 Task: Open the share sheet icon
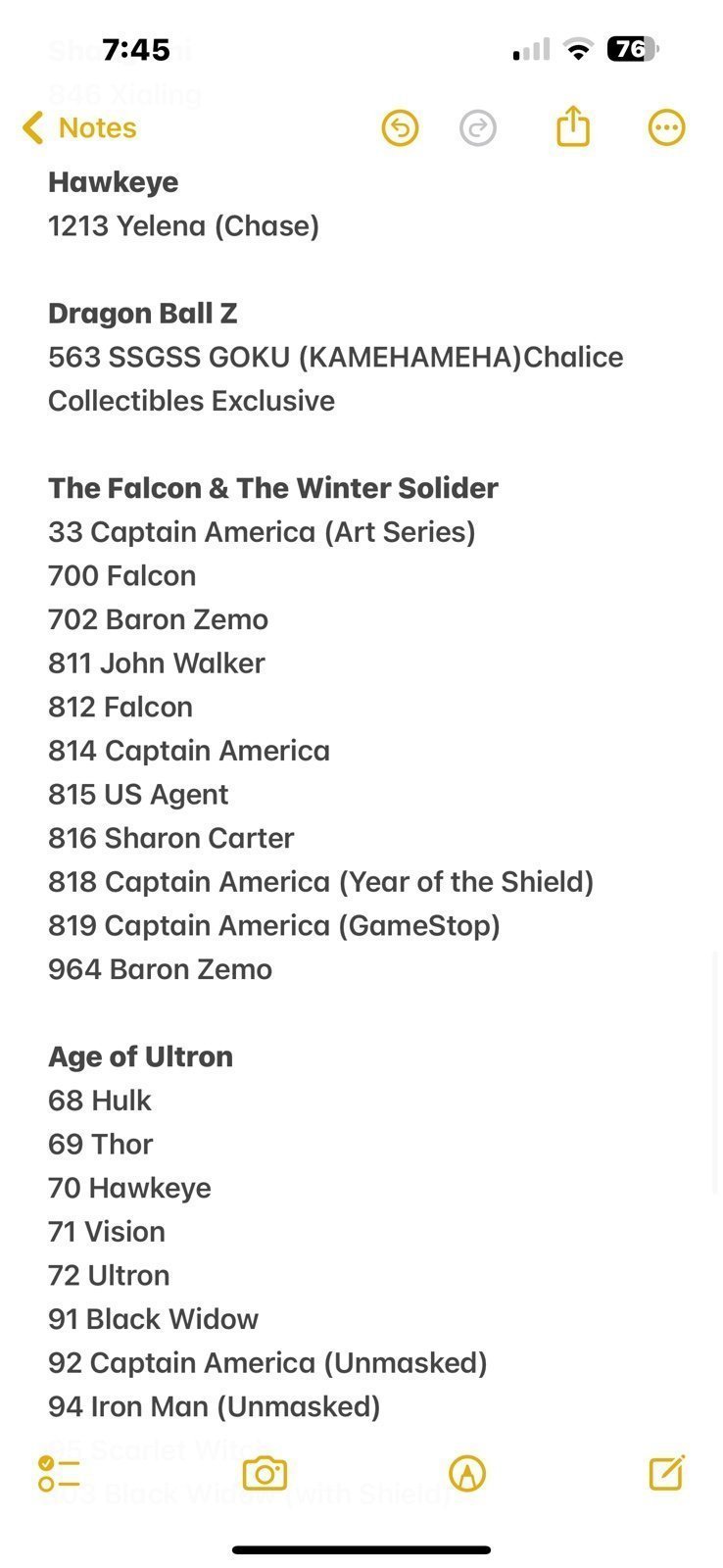click(x=573, y=126)
